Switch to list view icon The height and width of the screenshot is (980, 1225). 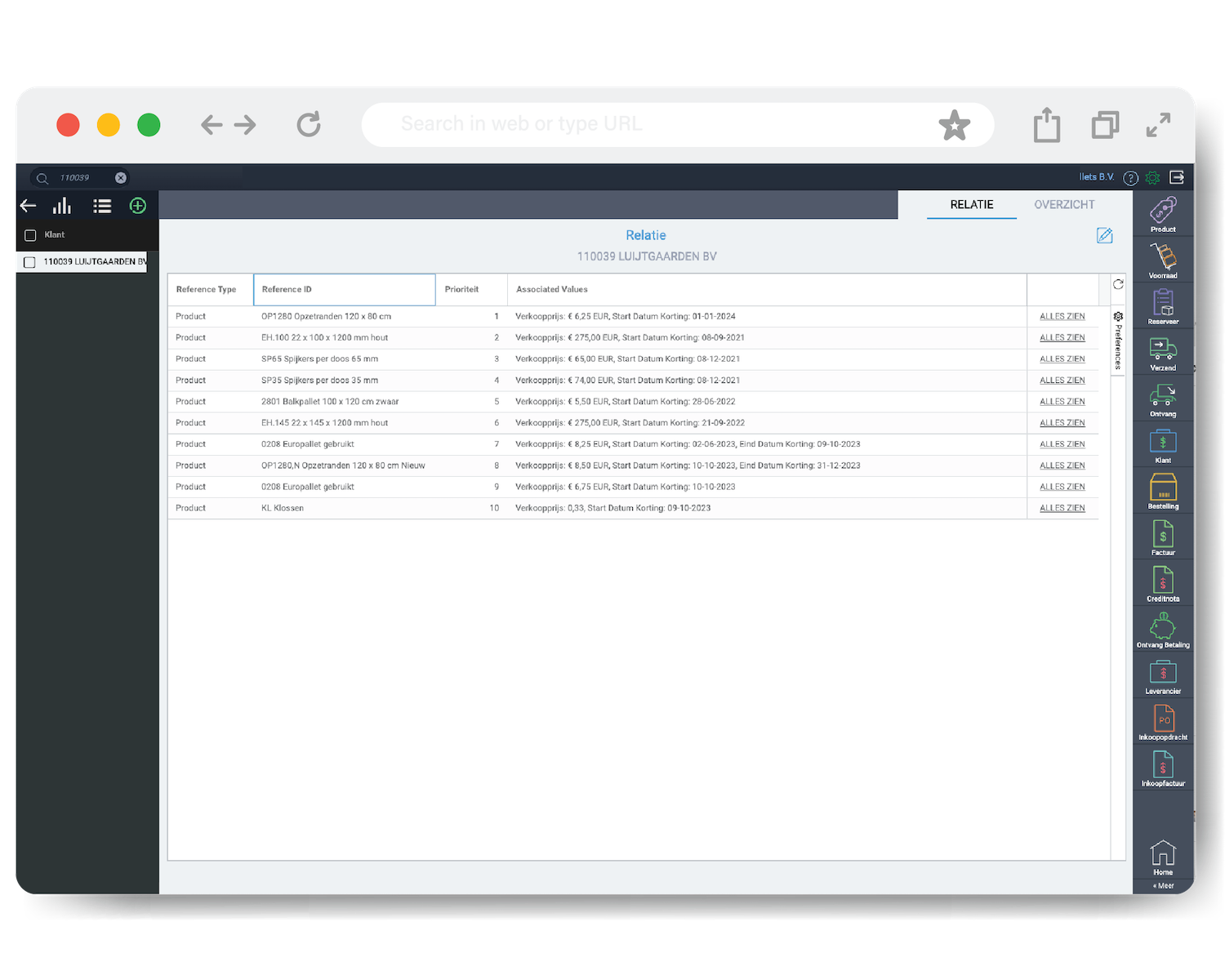click(102, 206)
